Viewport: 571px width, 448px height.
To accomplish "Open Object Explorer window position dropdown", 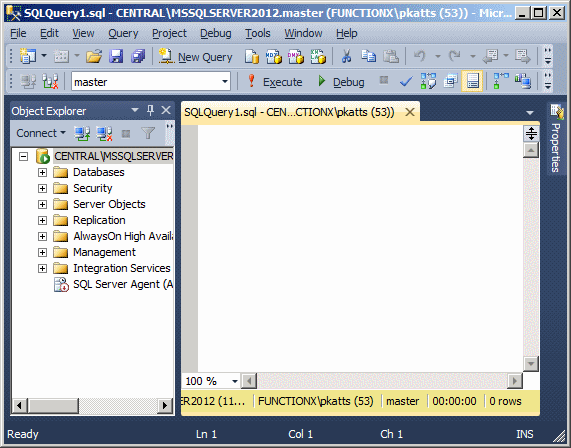I will (135, 110).
